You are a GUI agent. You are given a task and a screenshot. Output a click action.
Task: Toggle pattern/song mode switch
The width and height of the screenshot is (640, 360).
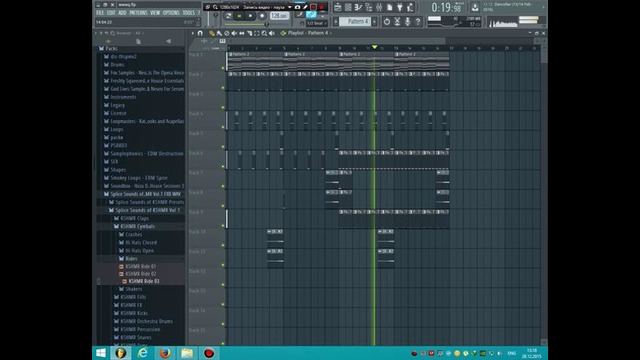click(x=228, y=16)
